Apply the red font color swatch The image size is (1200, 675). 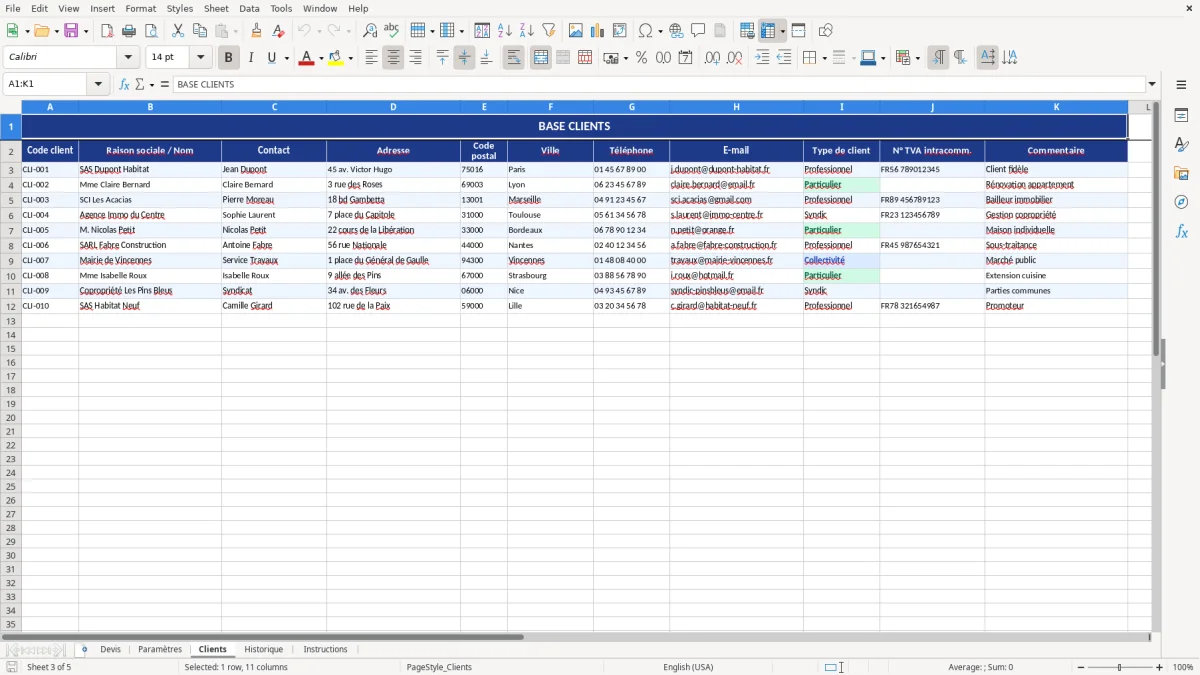coord(306,58)
